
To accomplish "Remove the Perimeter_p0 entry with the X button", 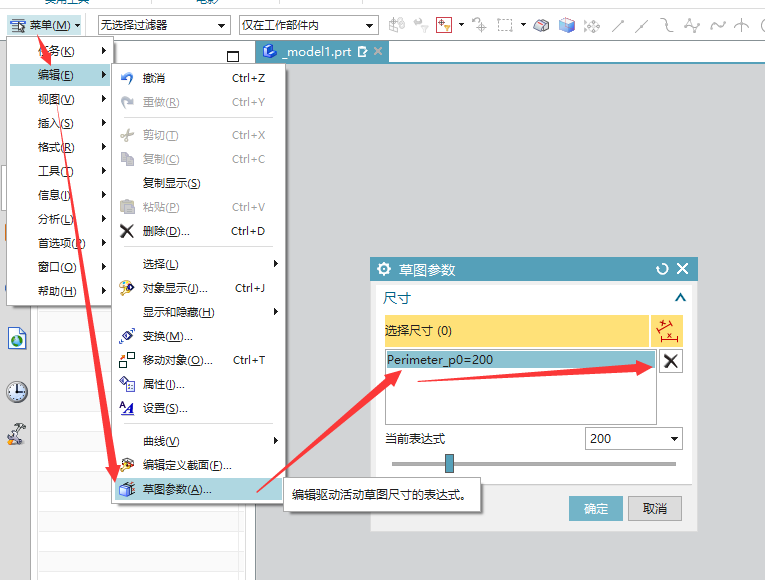I will click(671, 362).
